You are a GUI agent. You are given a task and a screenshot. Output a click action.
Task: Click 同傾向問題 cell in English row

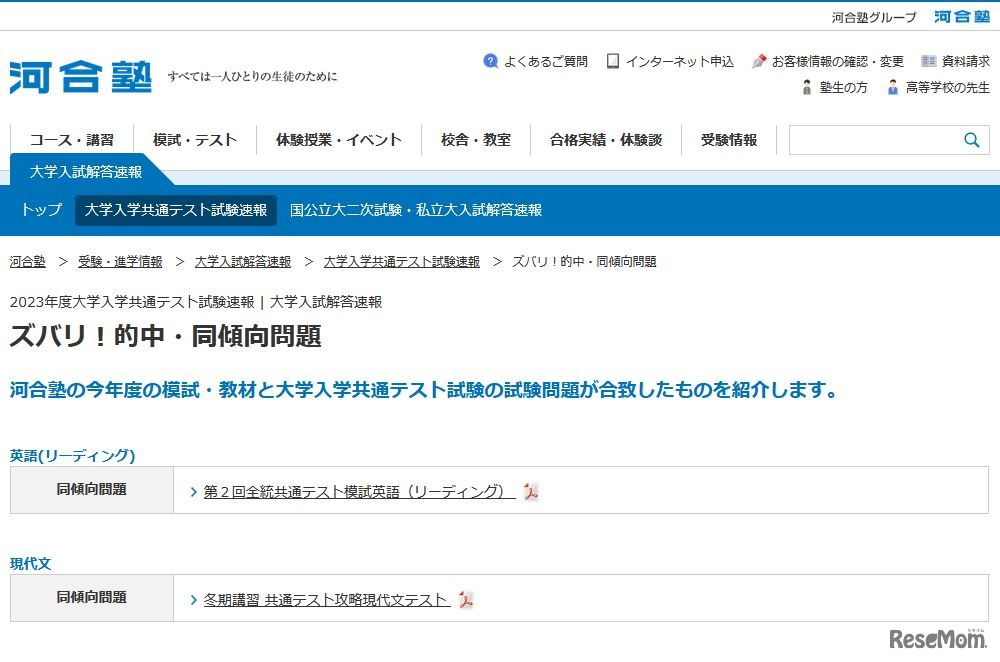click(x=92, y=490)
